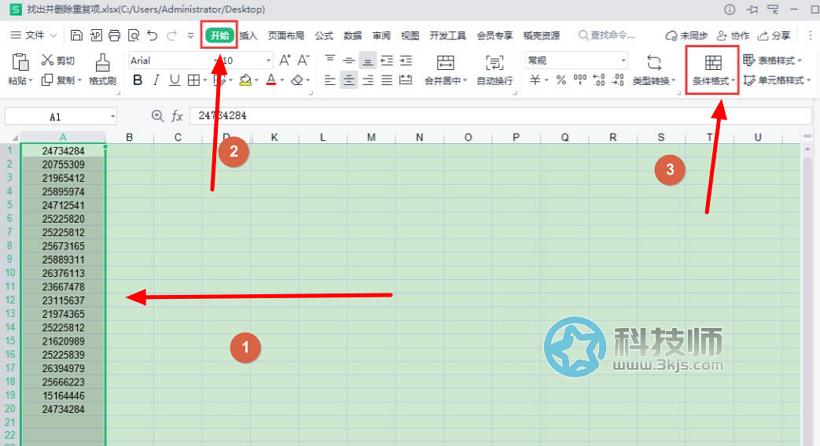820x446 pixels.
Task: Click the Cut (剪切) scissors button
Action: 58,60
